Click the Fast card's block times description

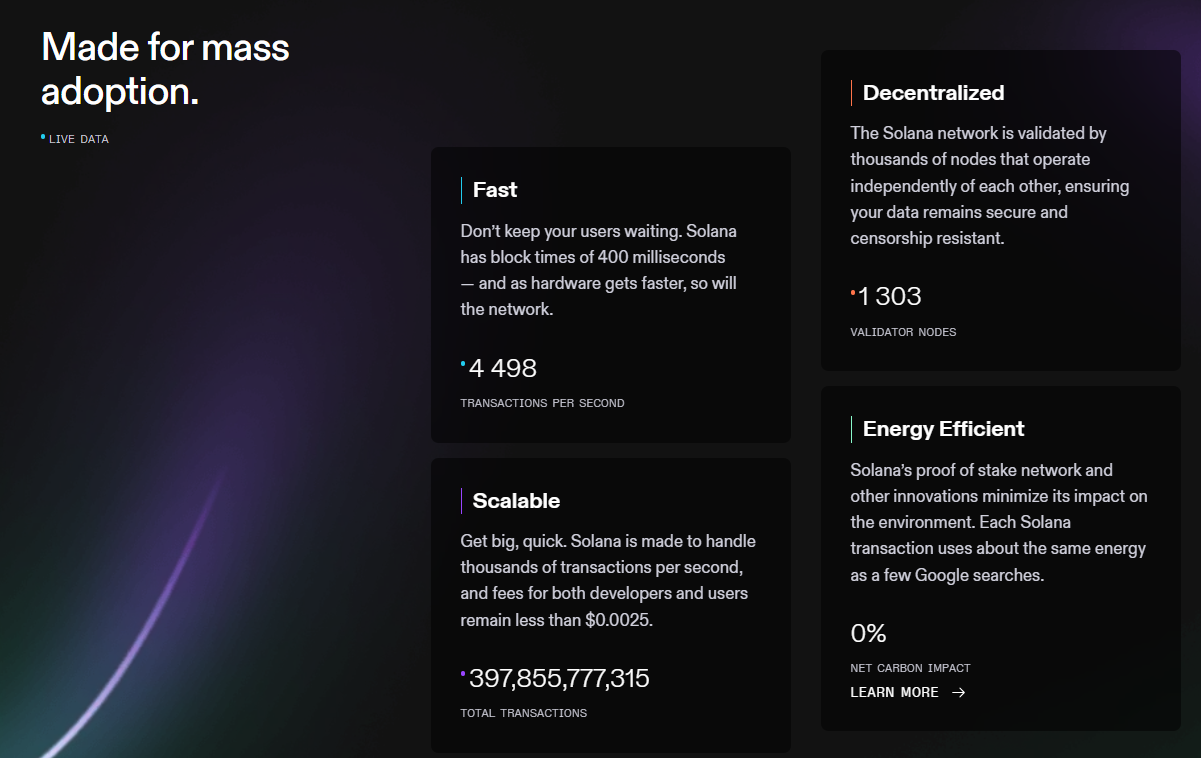pos(598,270)
